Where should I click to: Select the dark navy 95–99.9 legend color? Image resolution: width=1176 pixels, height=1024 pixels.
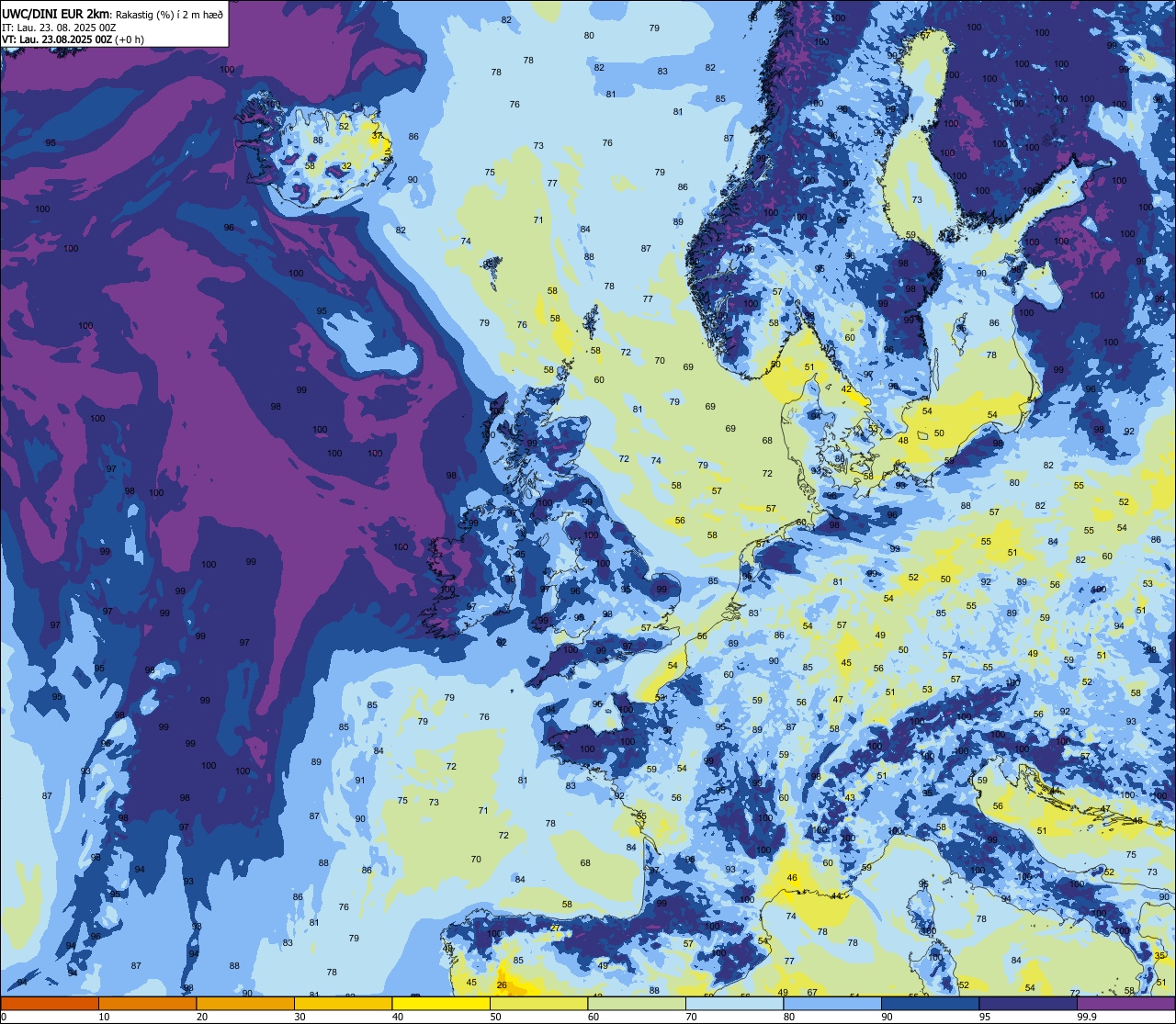tap(1028, 1003)
